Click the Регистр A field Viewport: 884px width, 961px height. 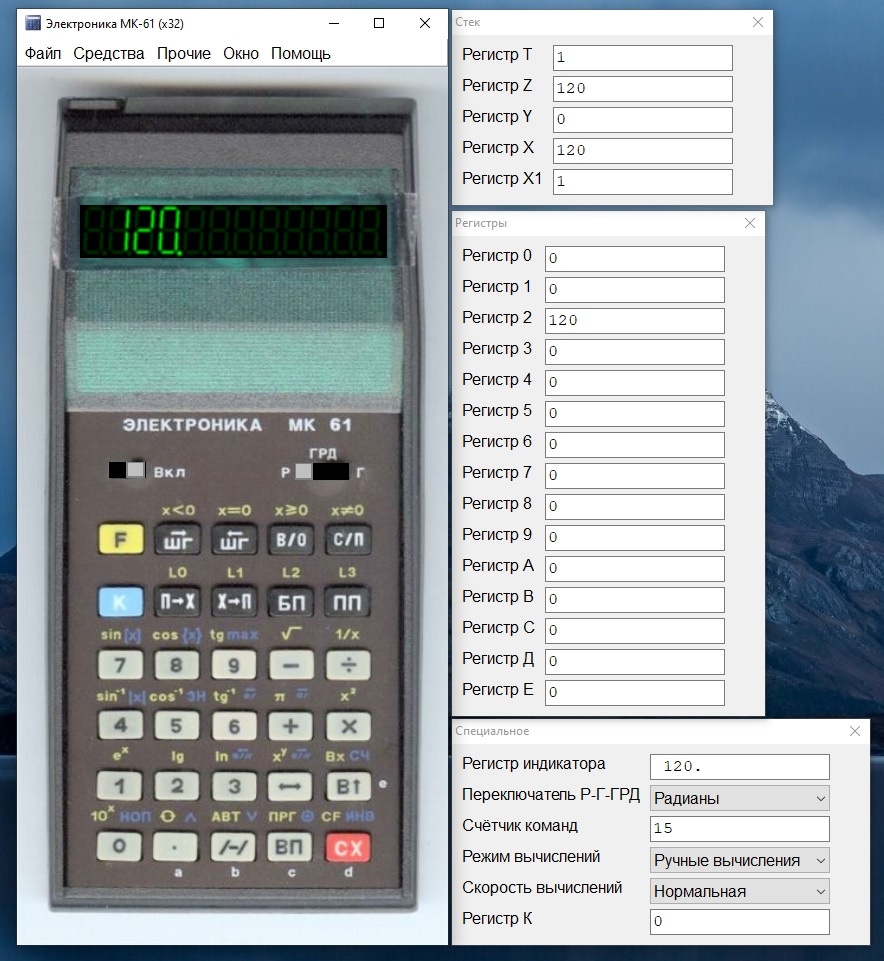pyautogui.click(x=634, y=569)
